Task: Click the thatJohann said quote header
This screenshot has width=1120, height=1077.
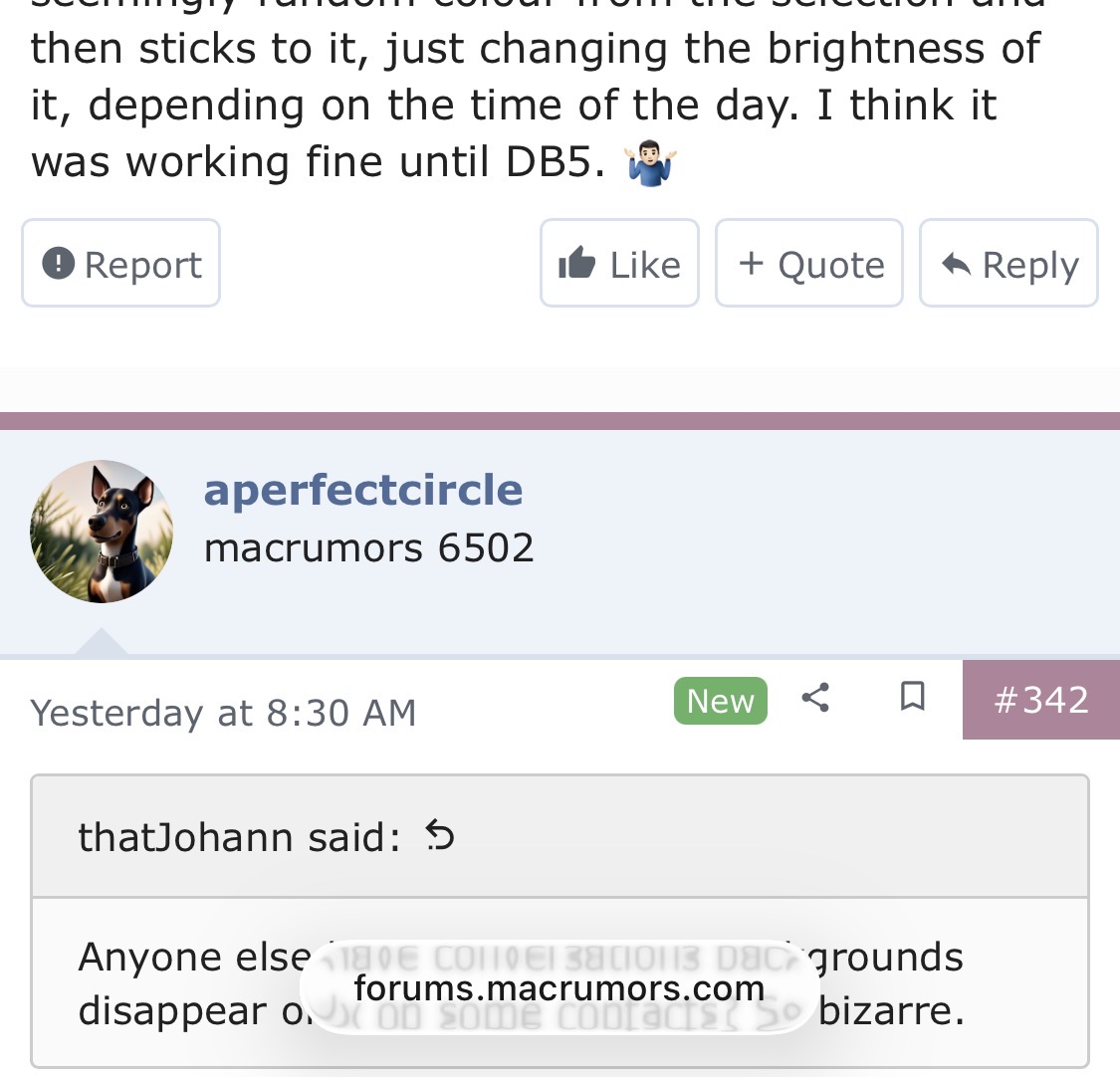Action: click(x=239, y=837)
